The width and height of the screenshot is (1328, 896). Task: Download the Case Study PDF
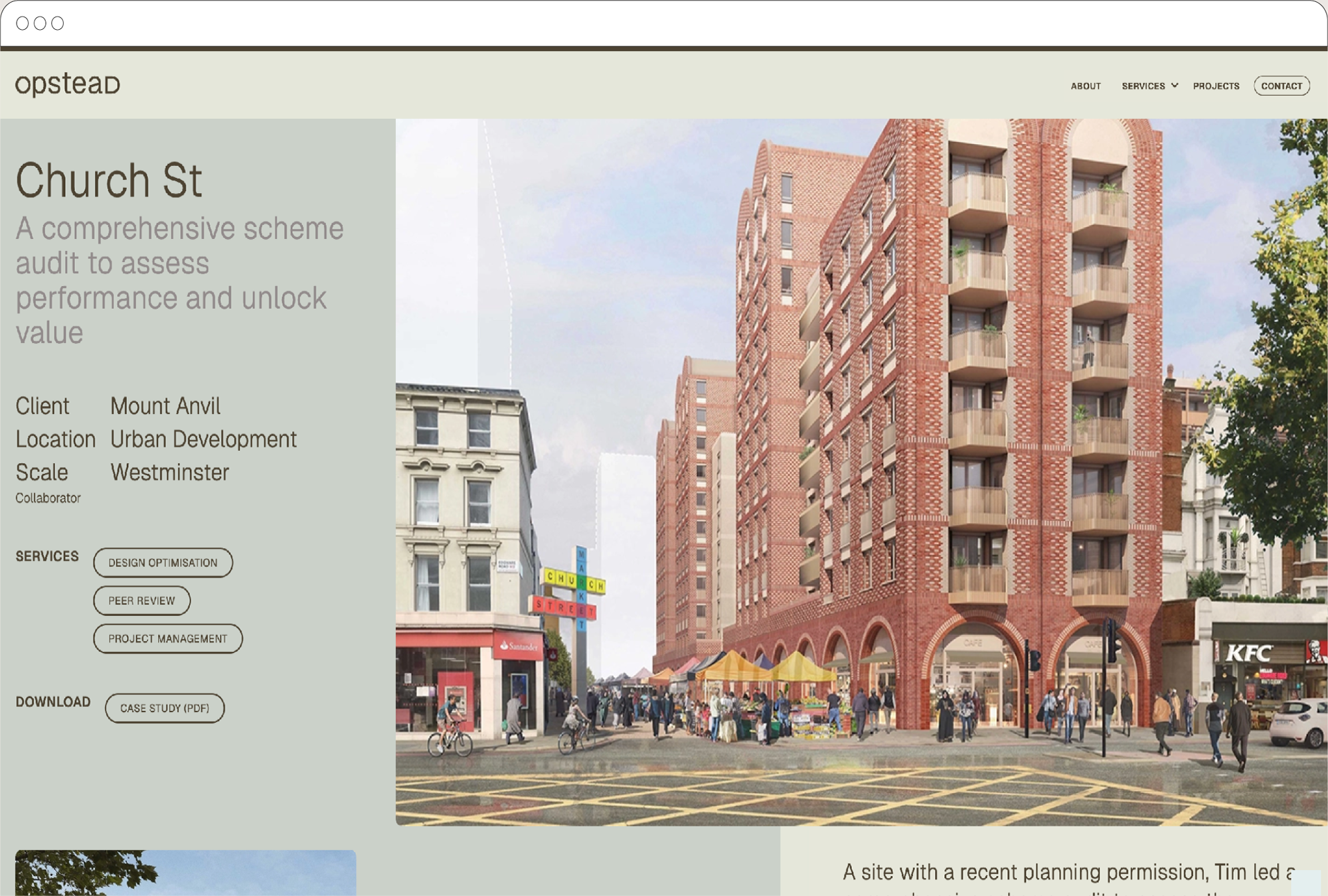click(x=165, y=708)
